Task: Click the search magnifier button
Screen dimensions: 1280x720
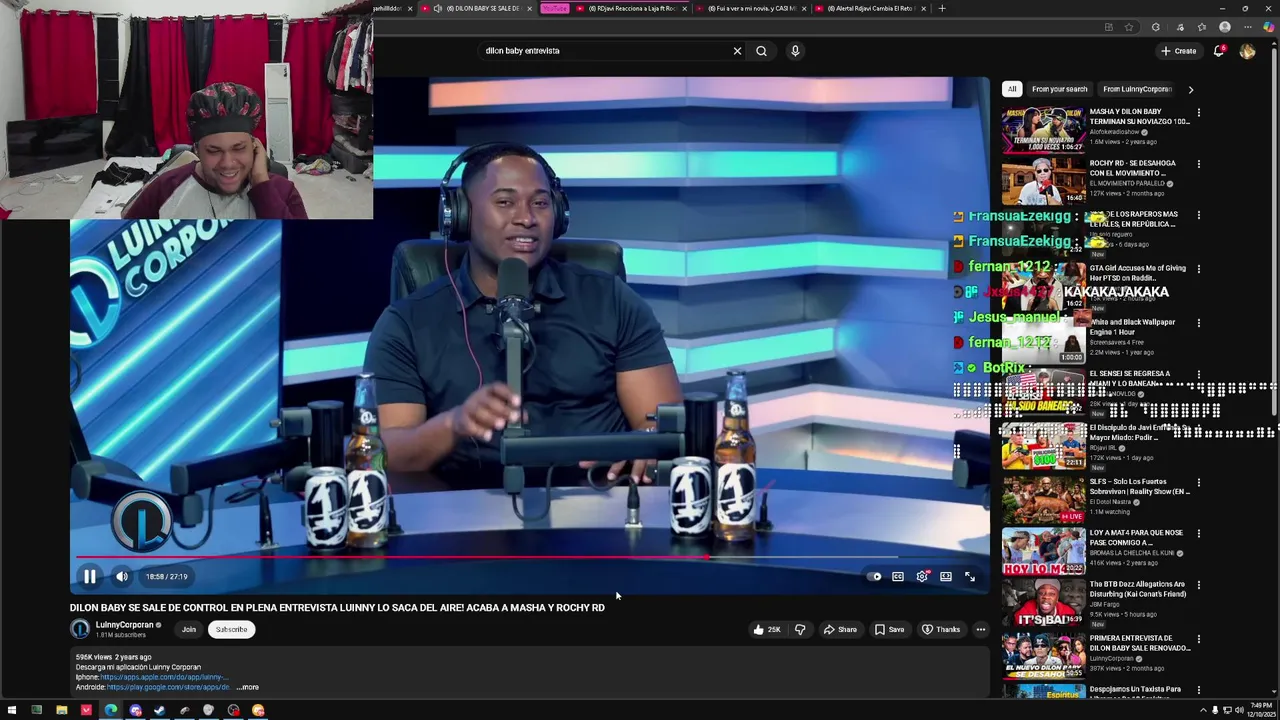Action: [761, 51]
